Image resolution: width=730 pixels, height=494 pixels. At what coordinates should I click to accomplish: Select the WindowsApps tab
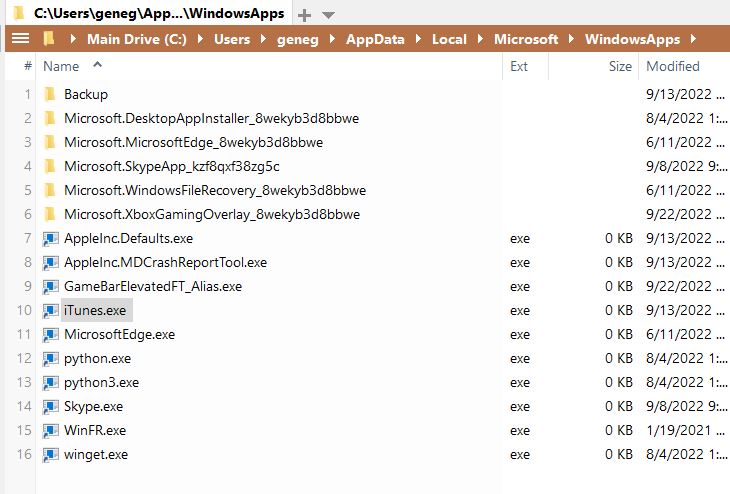[150, 13]
